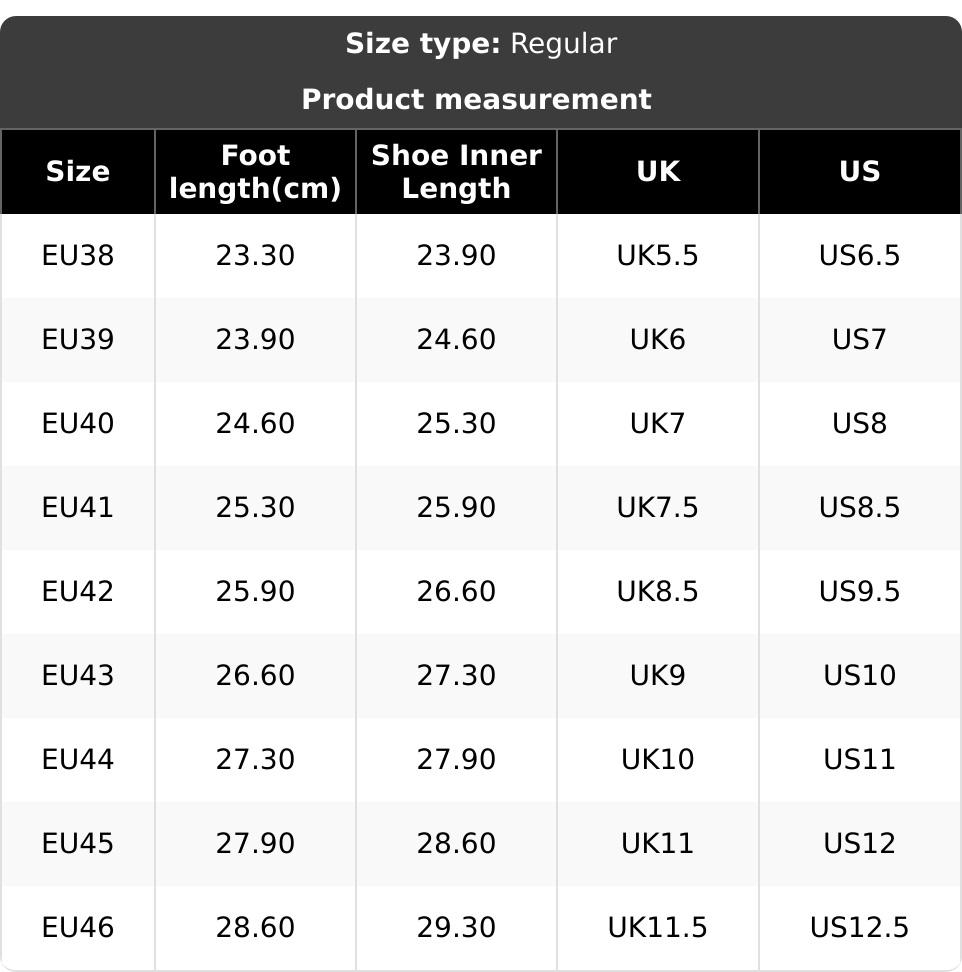The height and width of the screenshot is (972, 962).
Task: Select the Product measurement title
Action: [476, 100]
